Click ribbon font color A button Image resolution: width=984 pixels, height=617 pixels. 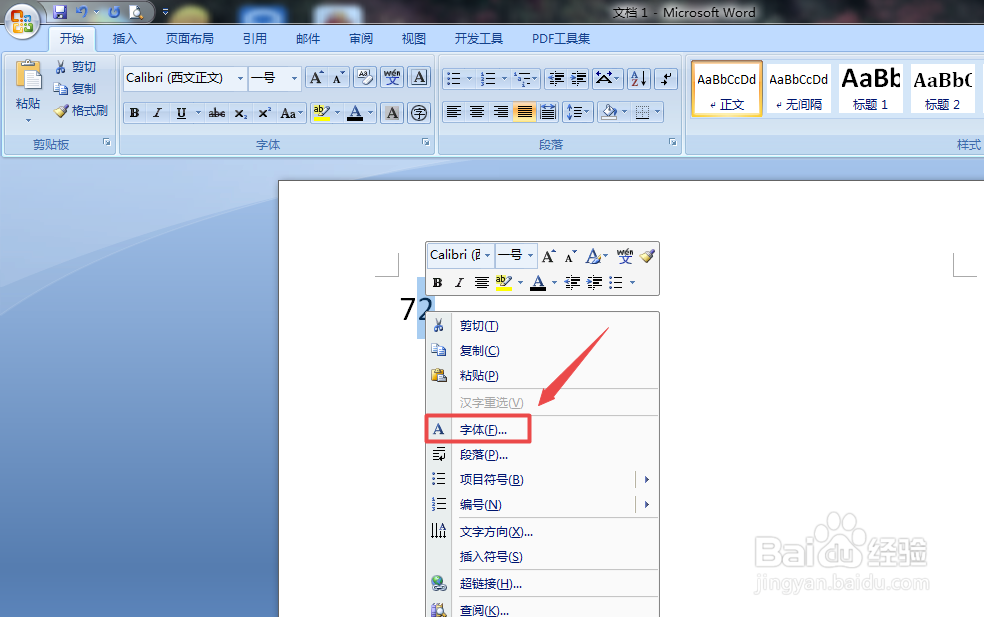click(x=355, y=113)
